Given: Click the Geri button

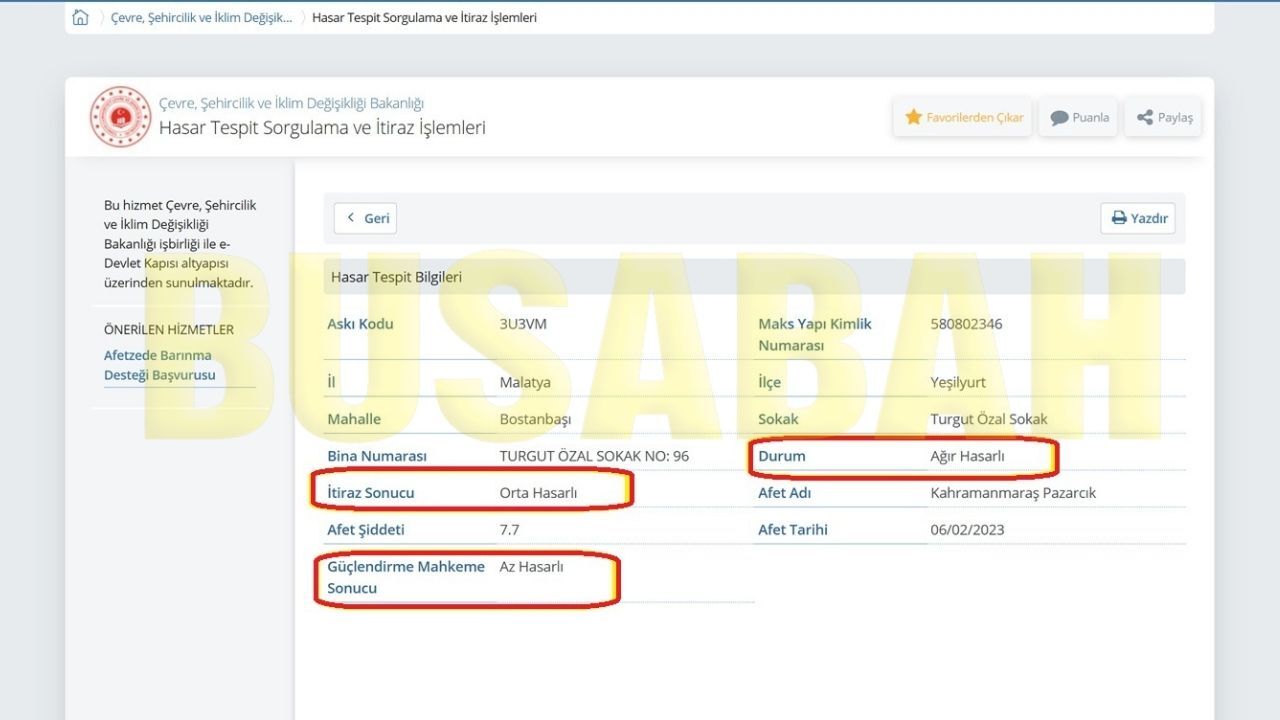Looking at the screenshot, I should click(x=365, y=218).
